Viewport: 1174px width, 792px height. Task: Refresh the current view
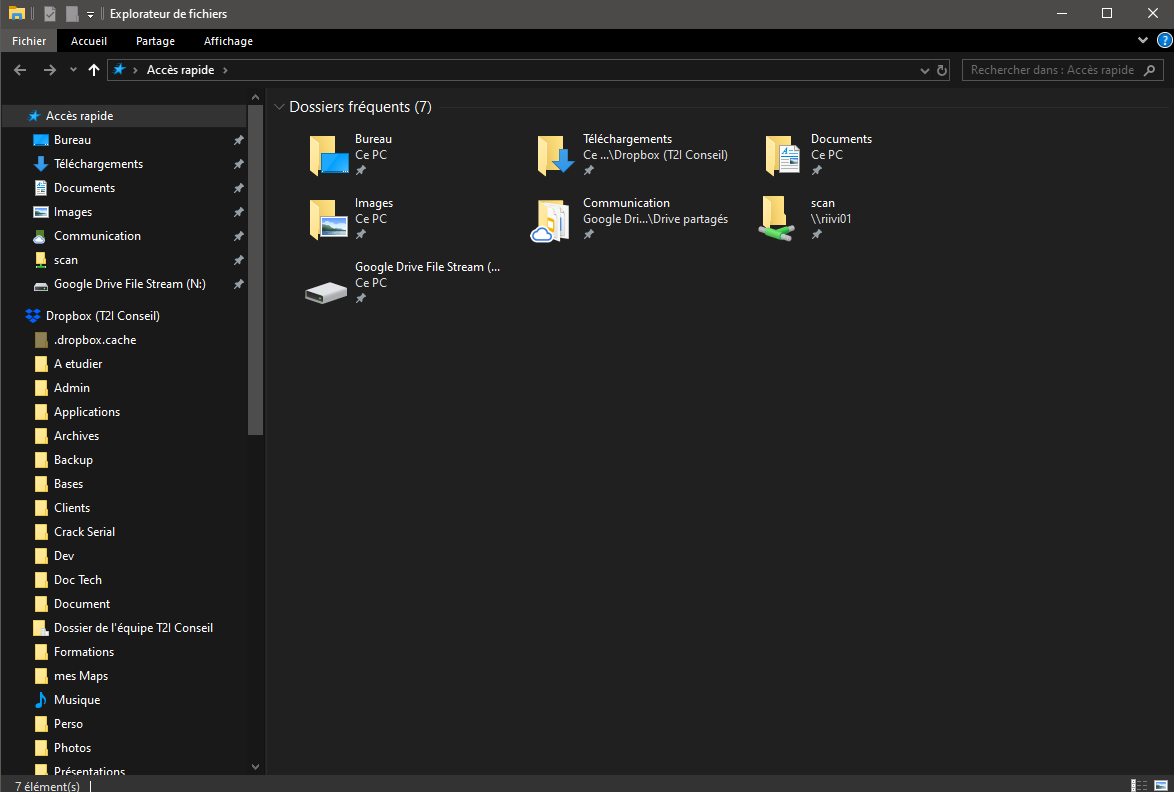pos(941,70)
